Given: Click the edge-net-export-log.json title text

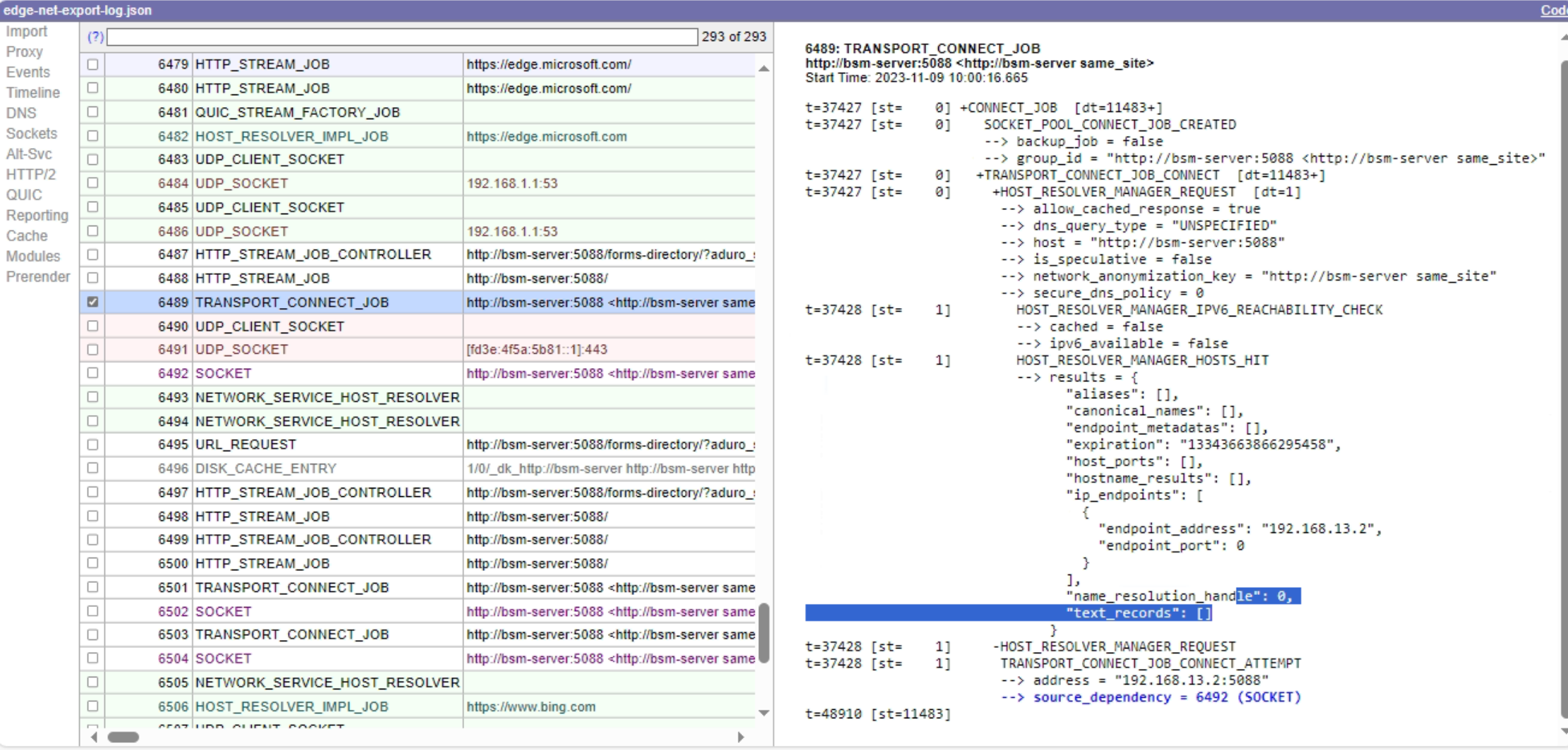Looking at the screenshot, I should 77,10.
